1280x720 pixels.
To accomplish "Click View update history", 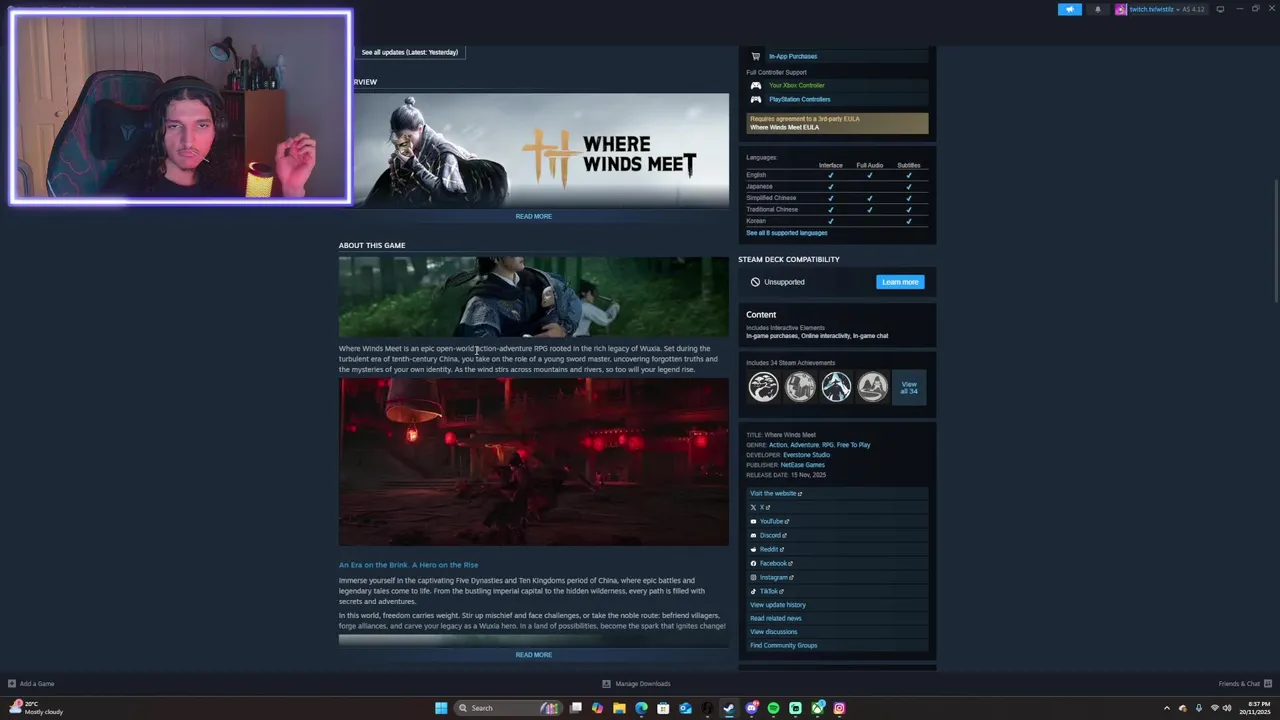I will point(838,605).
